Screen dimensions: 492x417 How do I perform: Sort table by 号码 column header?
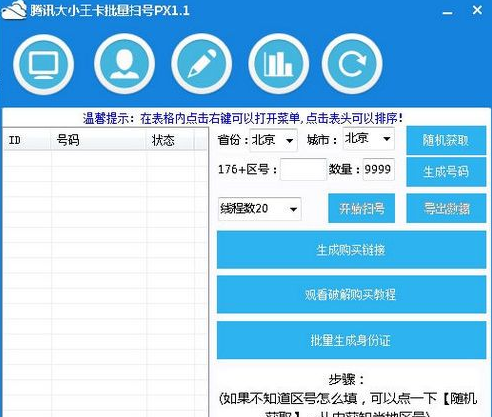tap(98, 140)
